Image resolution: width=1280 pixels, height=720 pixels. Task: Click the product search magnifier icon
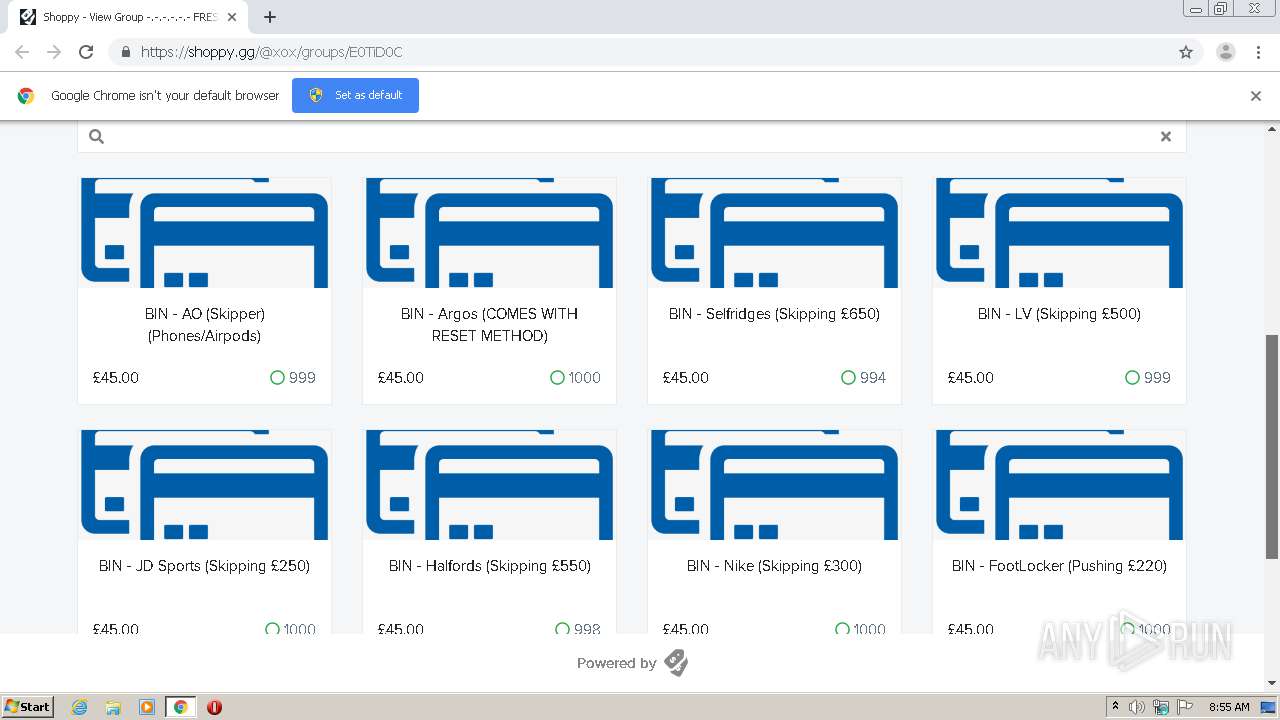click(97, 137)
